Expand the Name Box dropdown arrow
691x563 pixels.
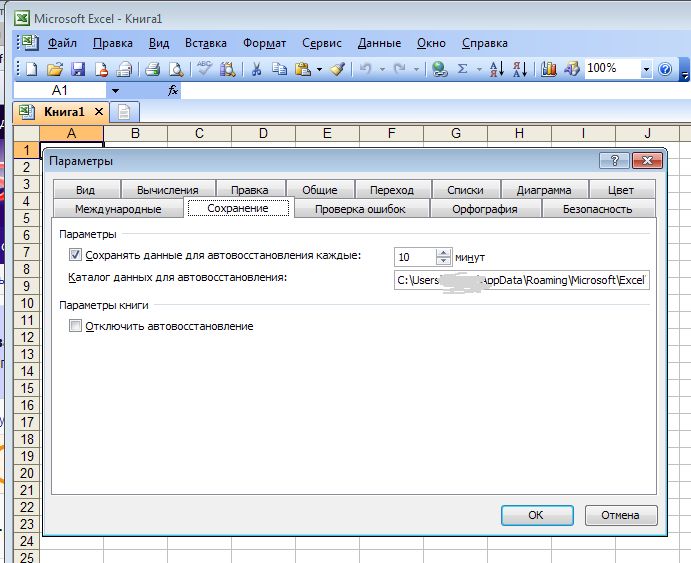point(115,91)
